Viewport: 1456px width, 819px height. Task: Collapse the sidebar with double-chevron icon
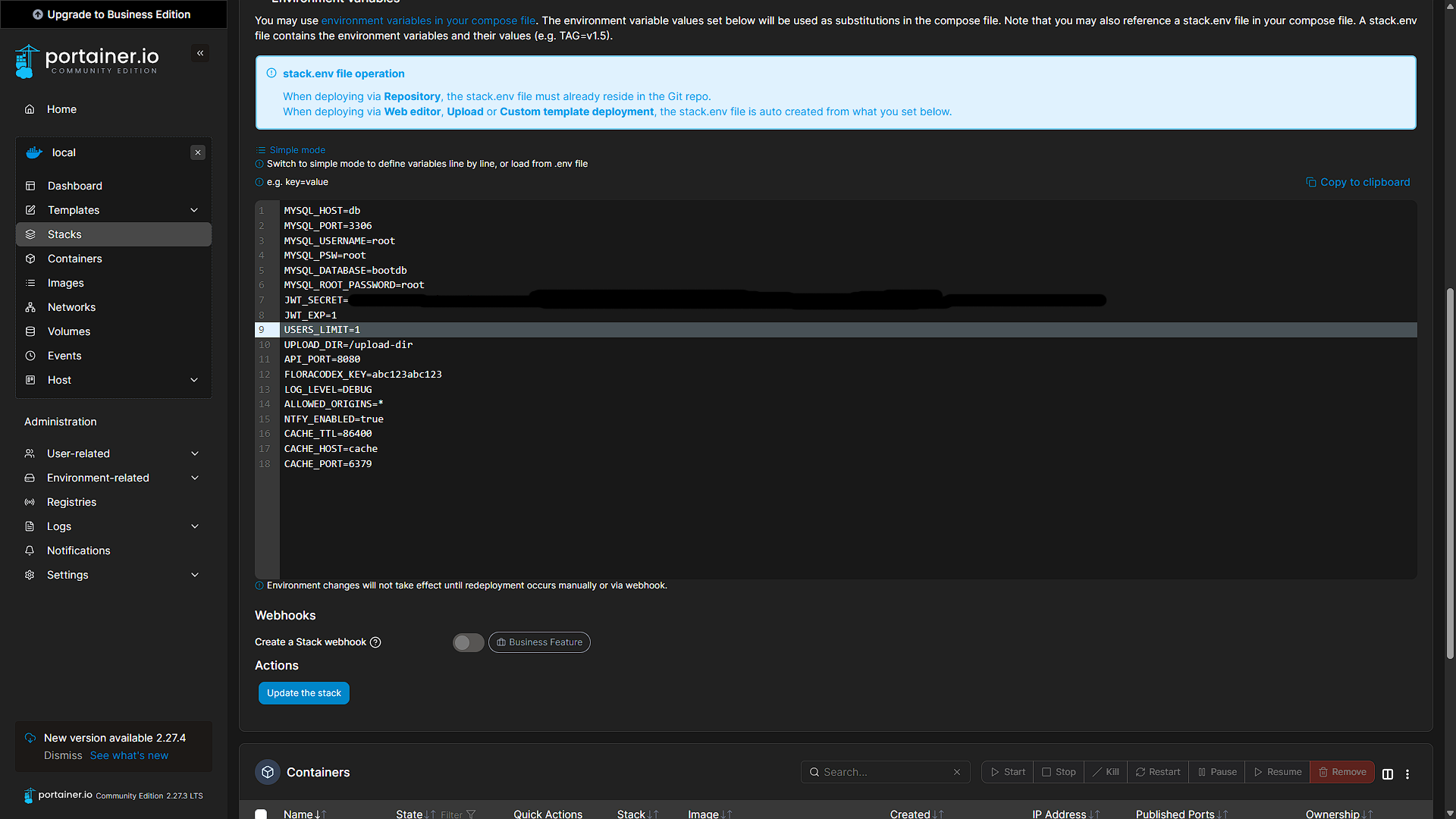click(200, 53)
